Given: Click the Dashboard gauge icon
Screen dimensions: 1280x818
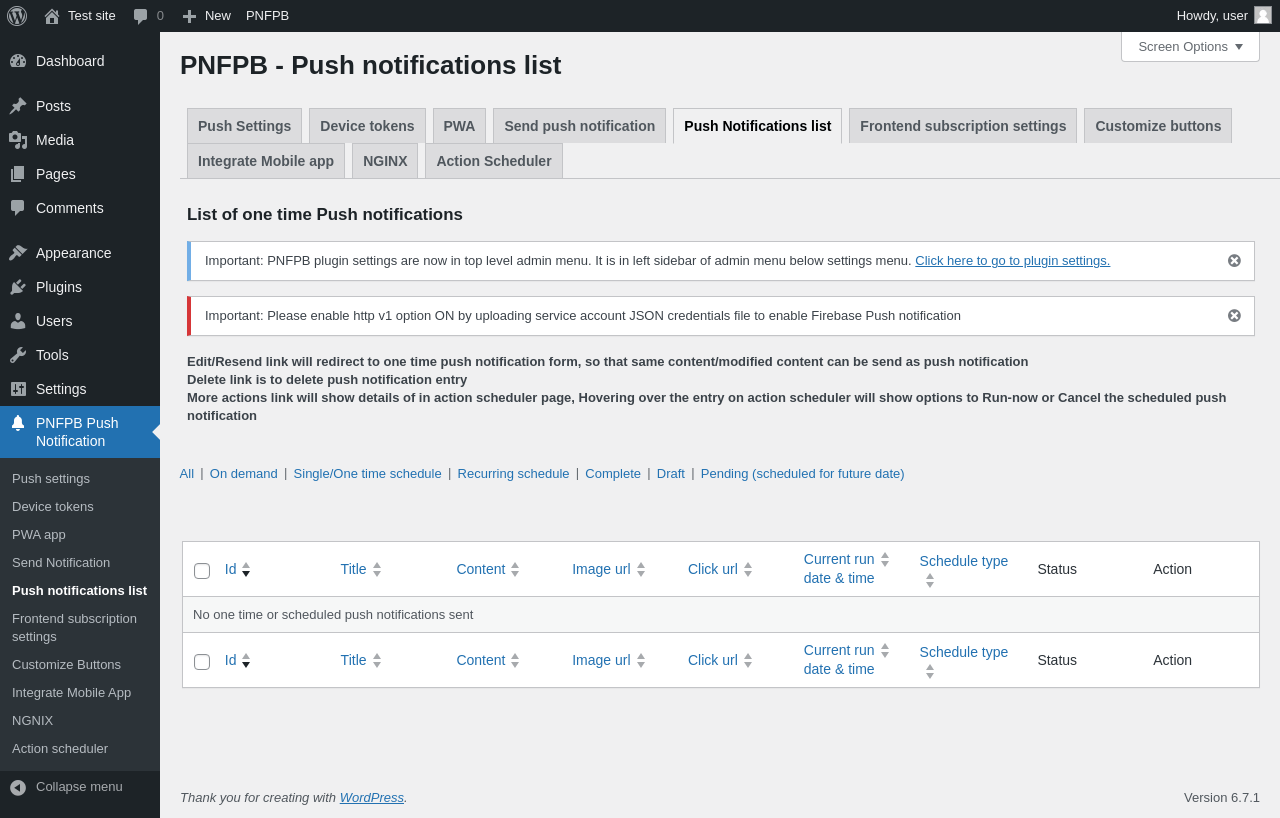Looking at the screenshot, I should pyautogui.click(x=18, y=61).
